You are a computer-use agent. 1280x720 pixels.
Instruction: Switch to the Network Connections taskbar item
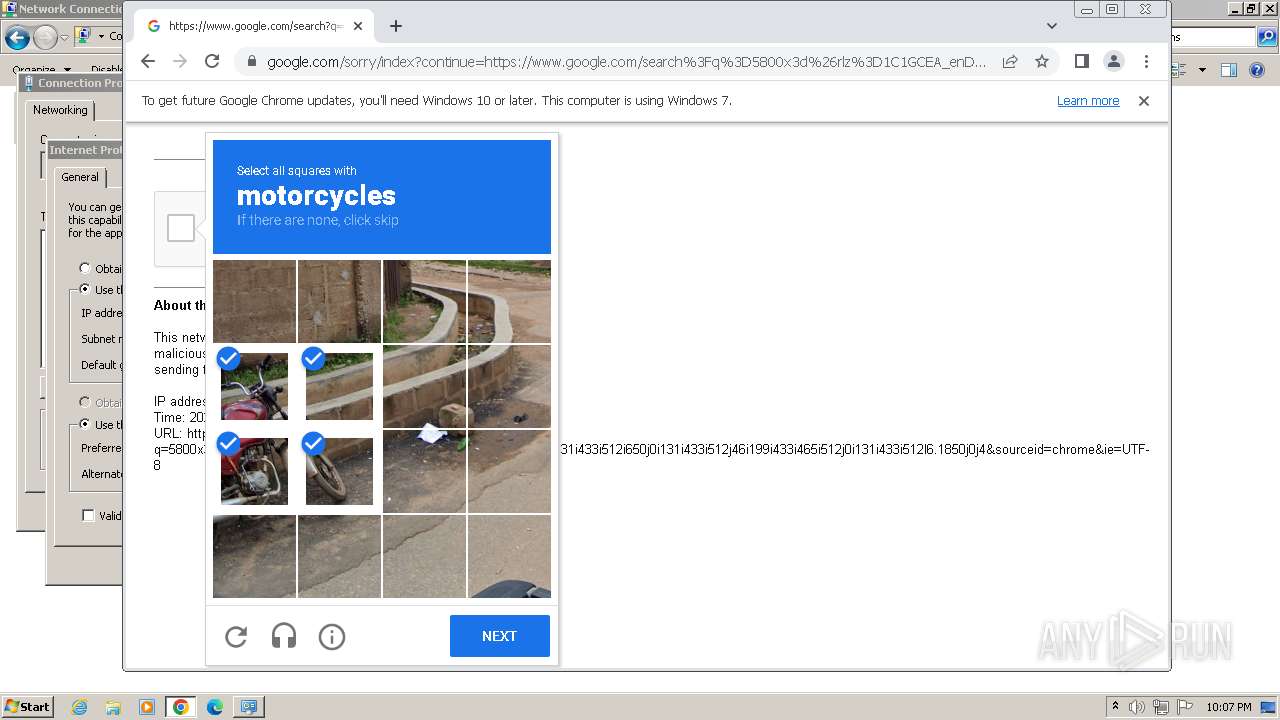click(x=248, y=707)
